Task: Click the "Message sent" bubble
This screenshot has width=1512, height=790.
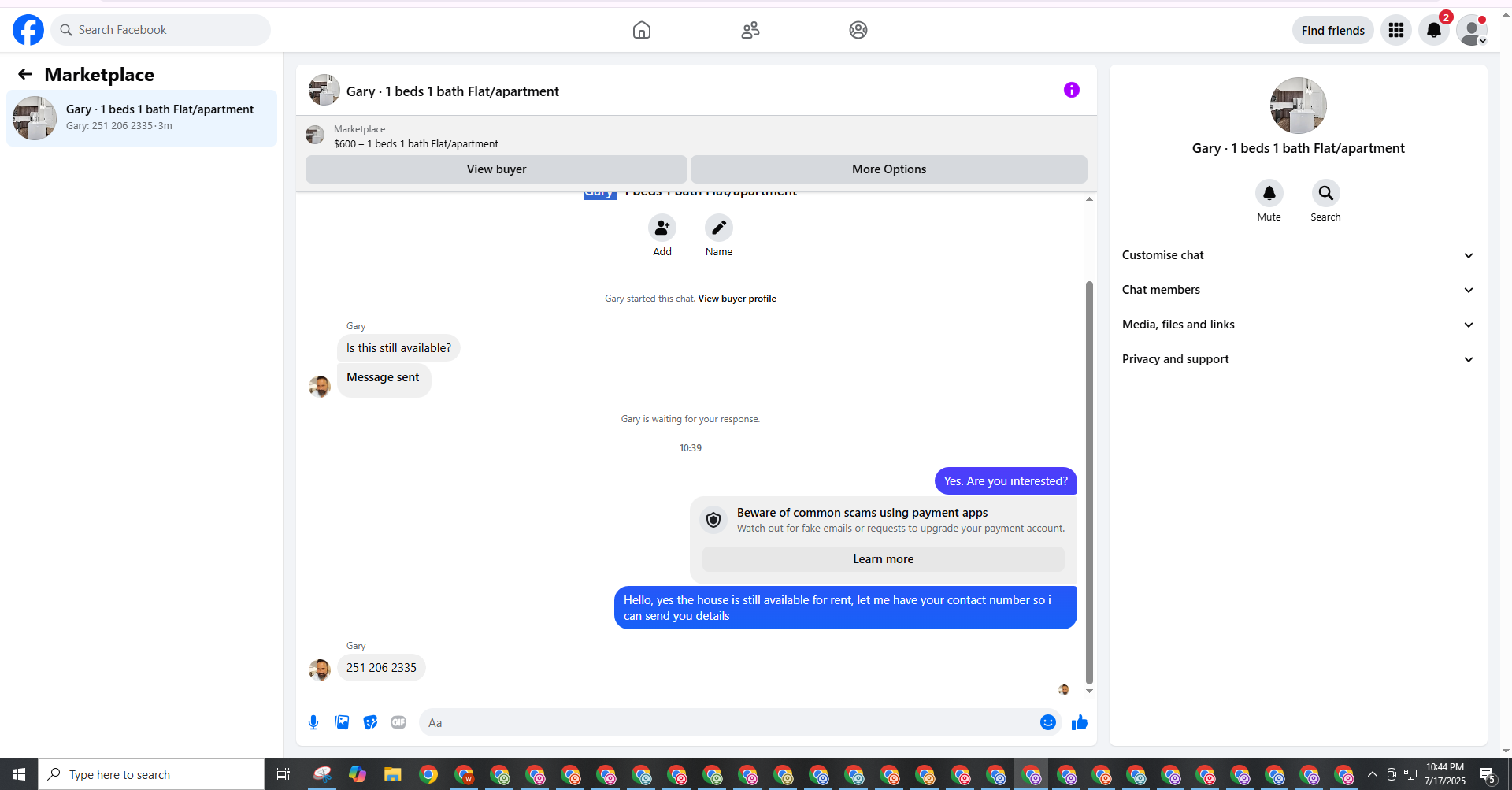Action: [384, 380]
